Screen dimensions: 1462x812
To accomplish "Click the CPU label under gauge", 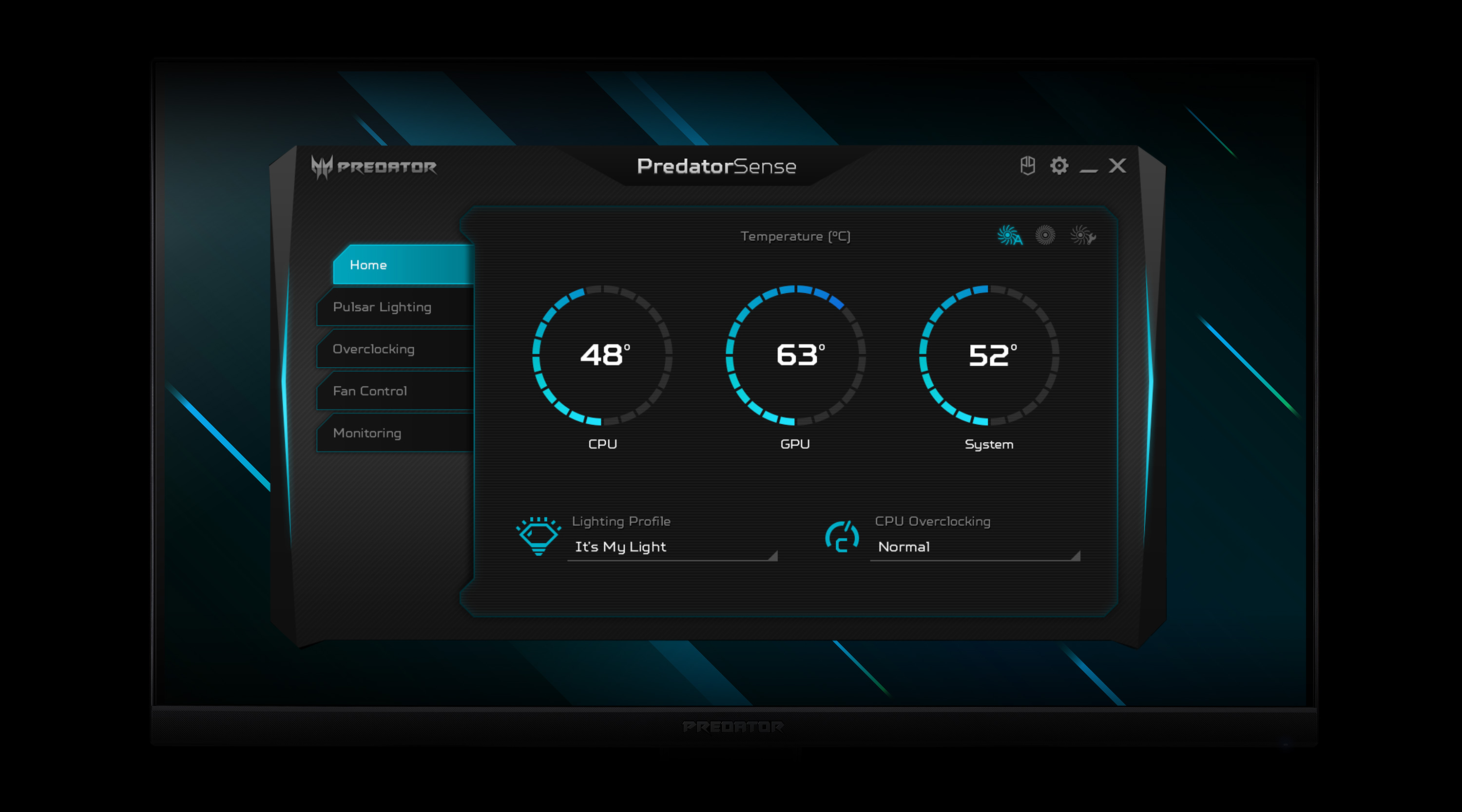I will coord(602,444).
